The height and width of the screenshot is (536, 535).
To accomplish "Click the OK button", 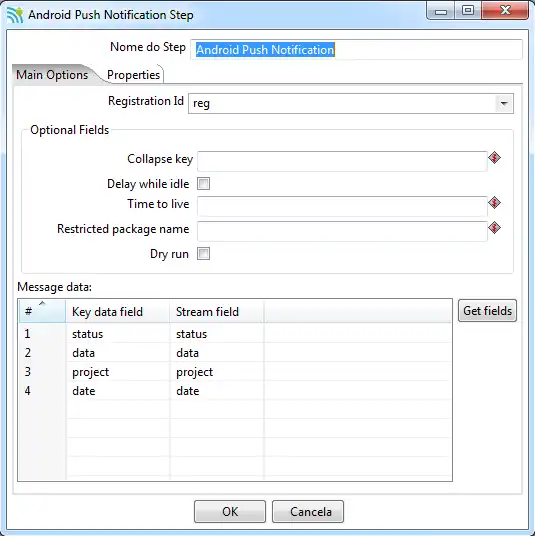I will pos(230,511).
